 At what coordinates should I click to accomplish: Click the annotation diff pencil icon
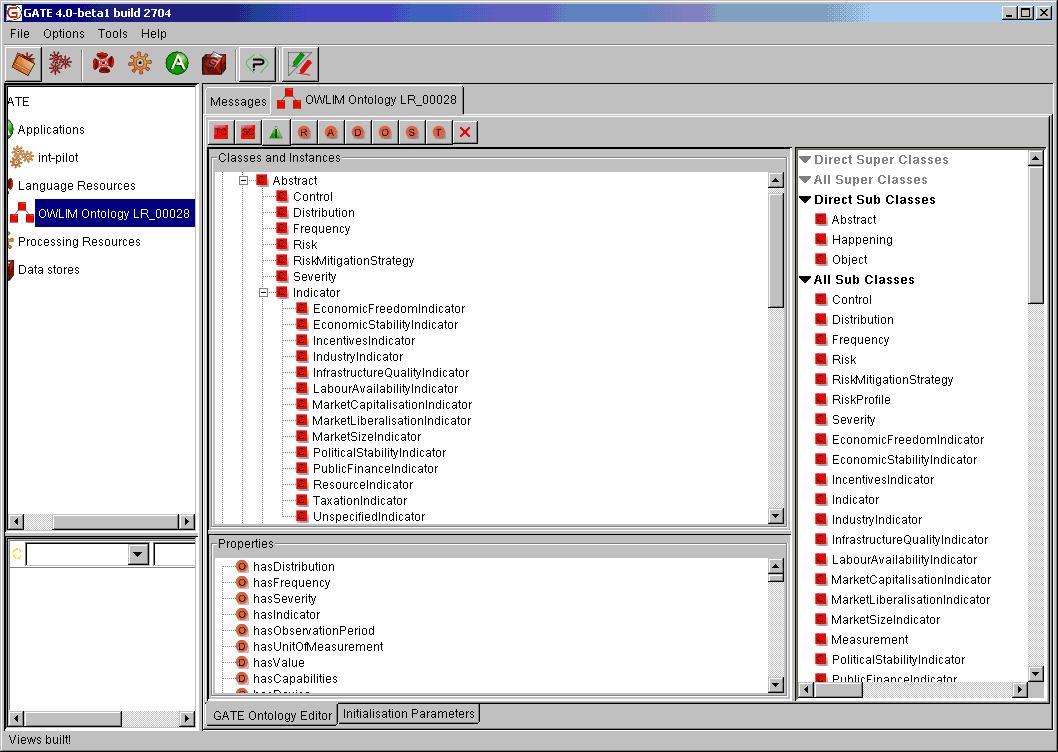pos(300,64)
